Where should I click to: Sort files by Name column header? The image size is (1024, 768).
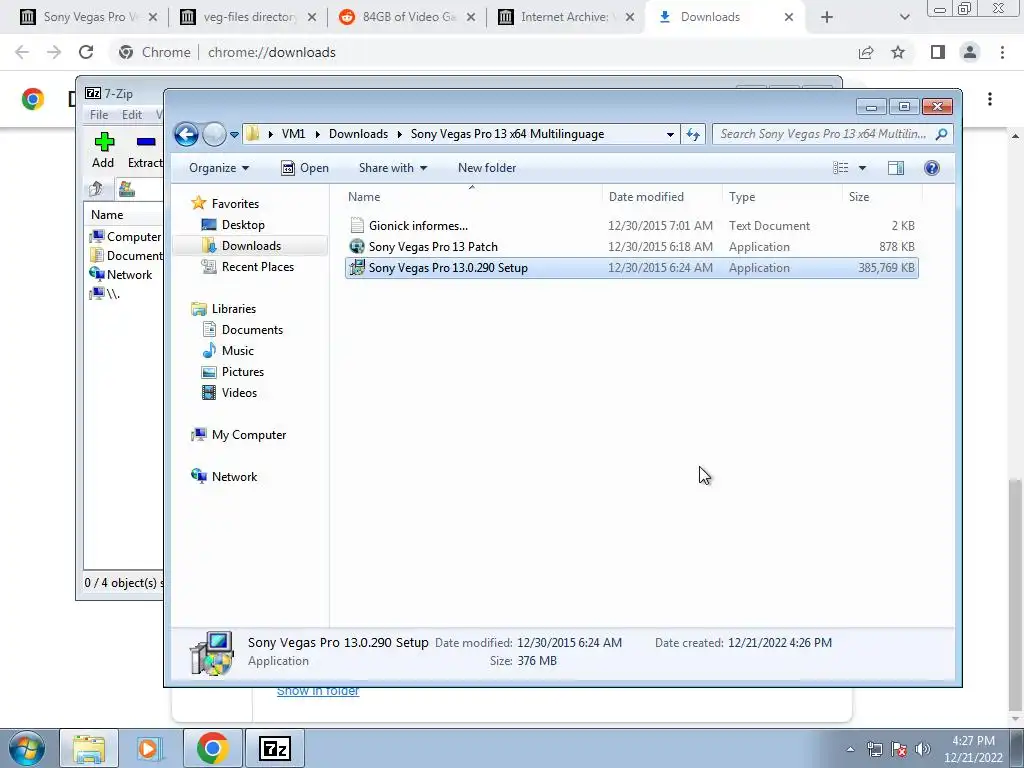(472, 197)
